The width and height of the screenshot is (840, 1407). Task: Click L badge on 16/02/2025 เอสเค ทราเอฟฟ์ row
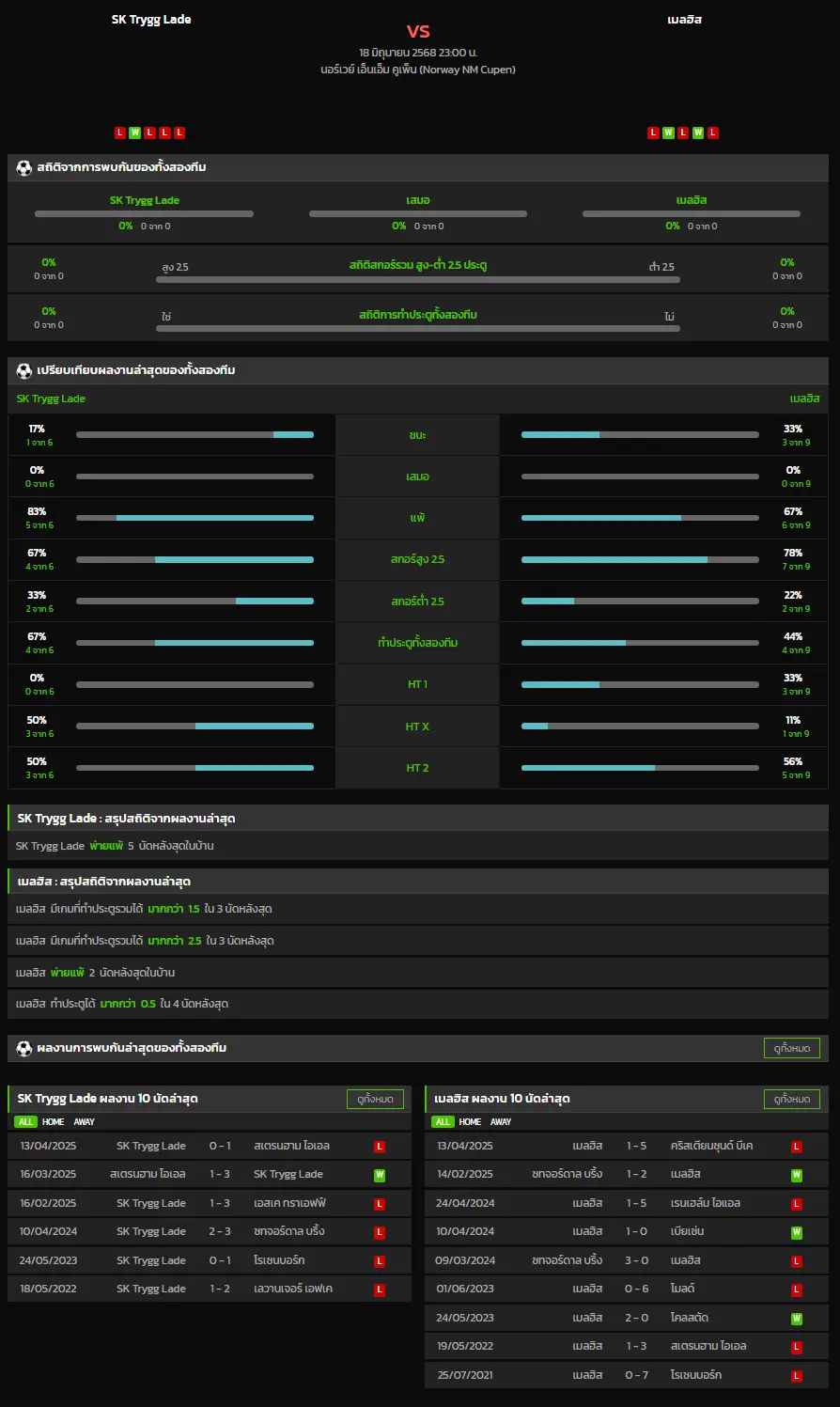pyautogui.click(x=380, y=1204)
